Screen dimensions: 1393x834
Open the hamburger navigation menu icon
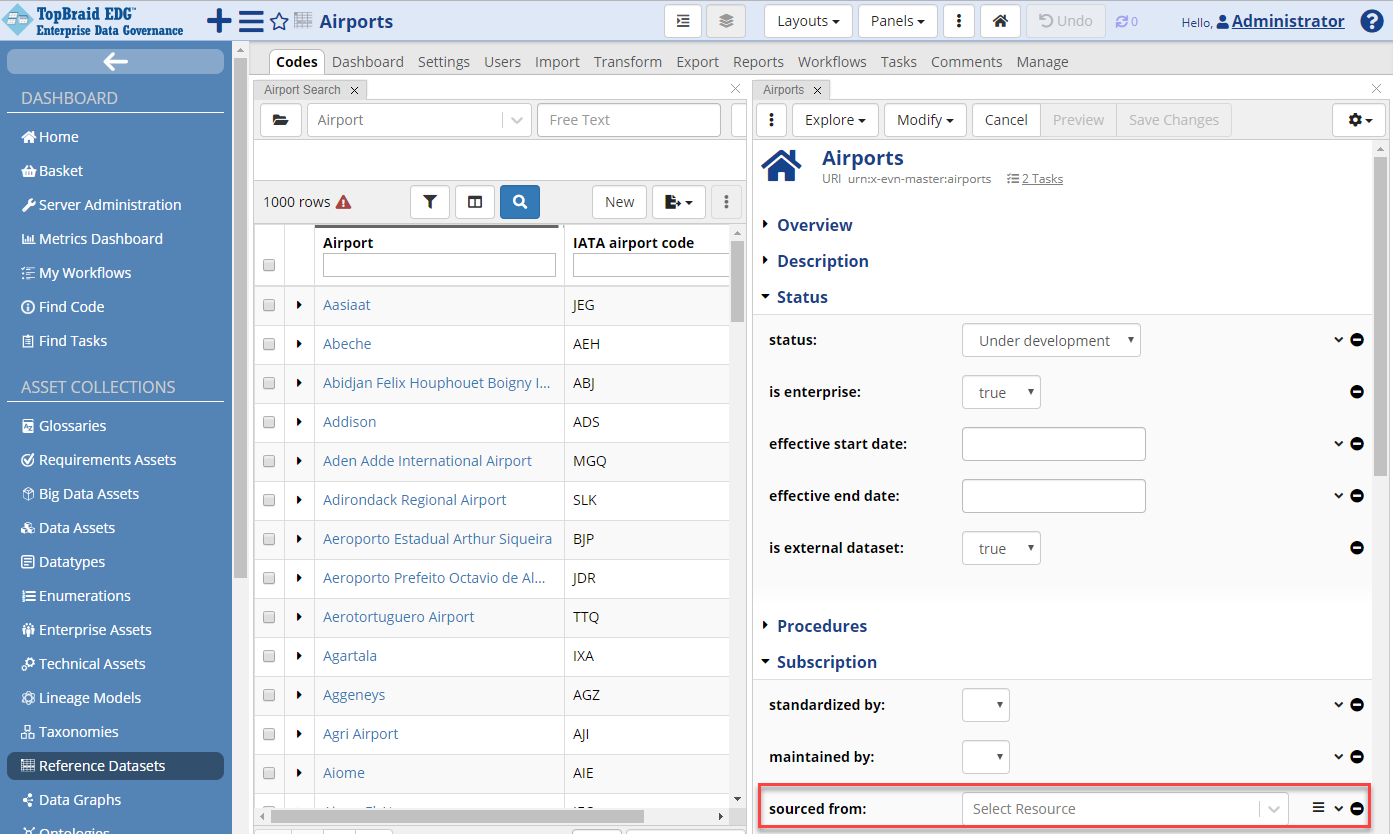pos(251,21)
